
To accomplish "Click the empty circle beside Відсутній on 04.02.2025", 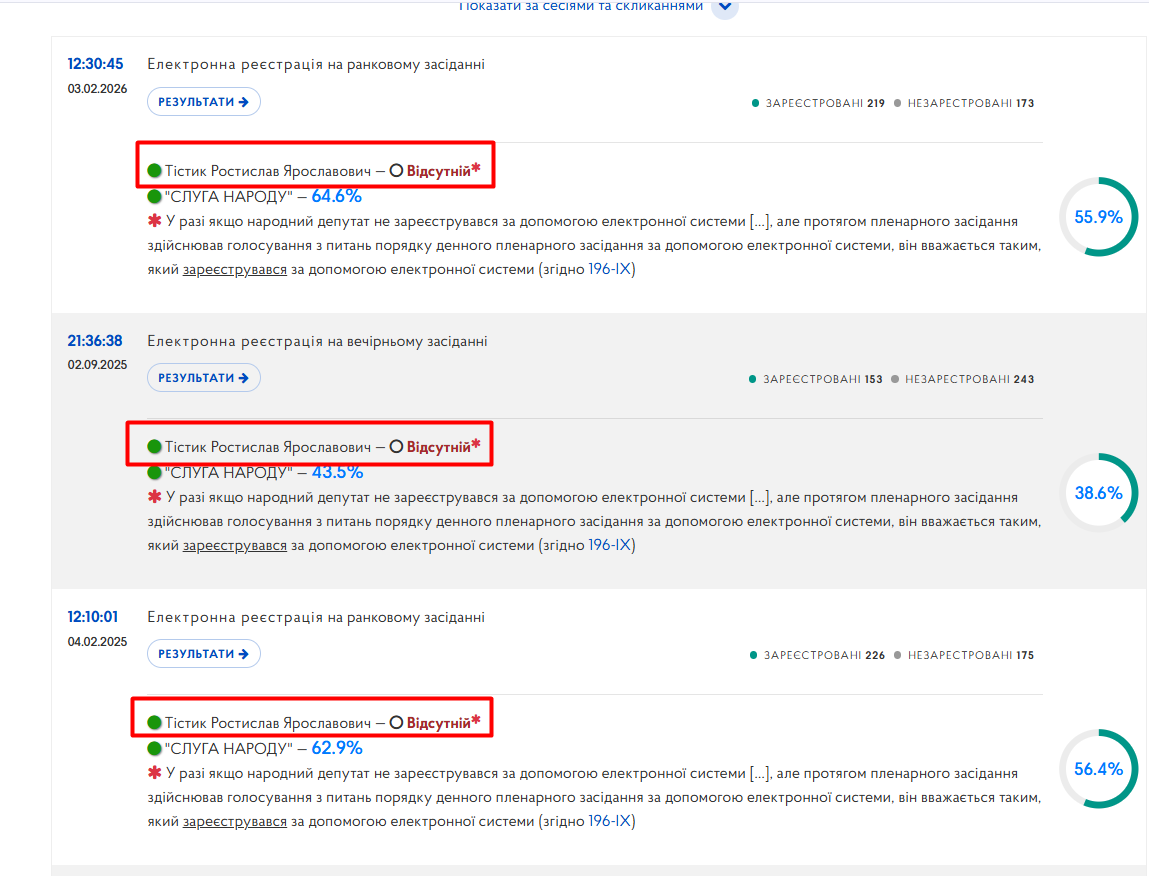I will [x=396, y=723].
